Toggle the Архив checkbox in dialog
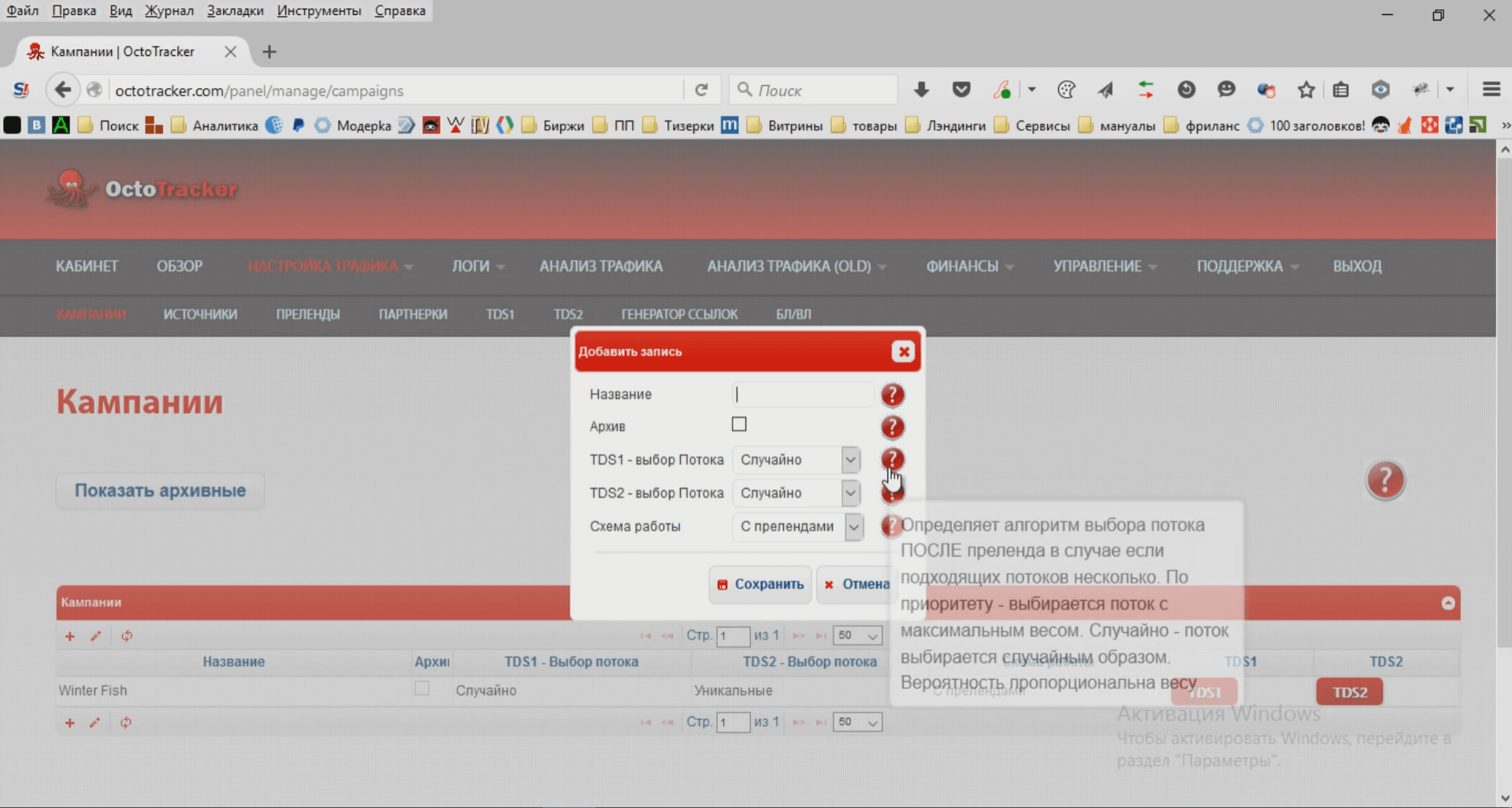Viewport: 1512px width, 808px height. point(739,425)
